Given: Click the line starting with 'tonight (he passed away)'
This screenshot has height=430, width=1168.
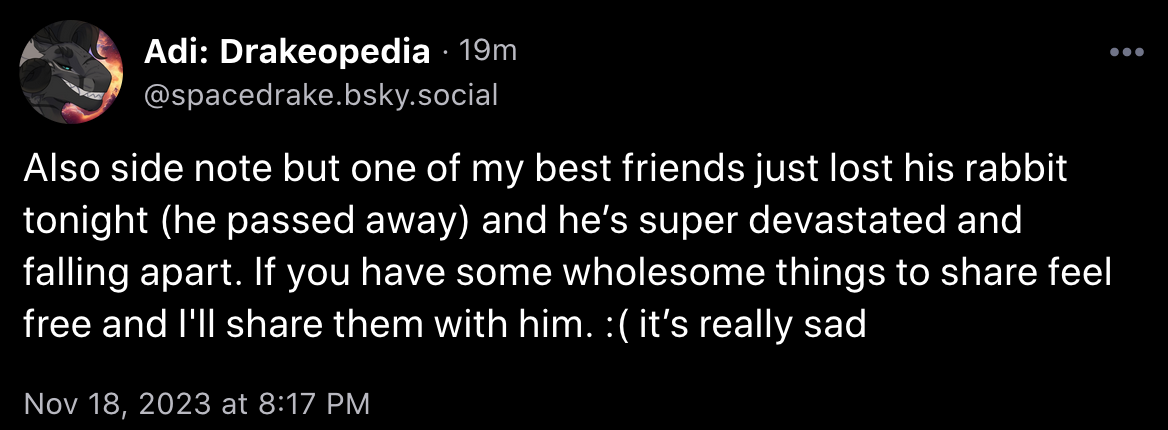Looking at the screenshot, I should click(x=522, y=222).
